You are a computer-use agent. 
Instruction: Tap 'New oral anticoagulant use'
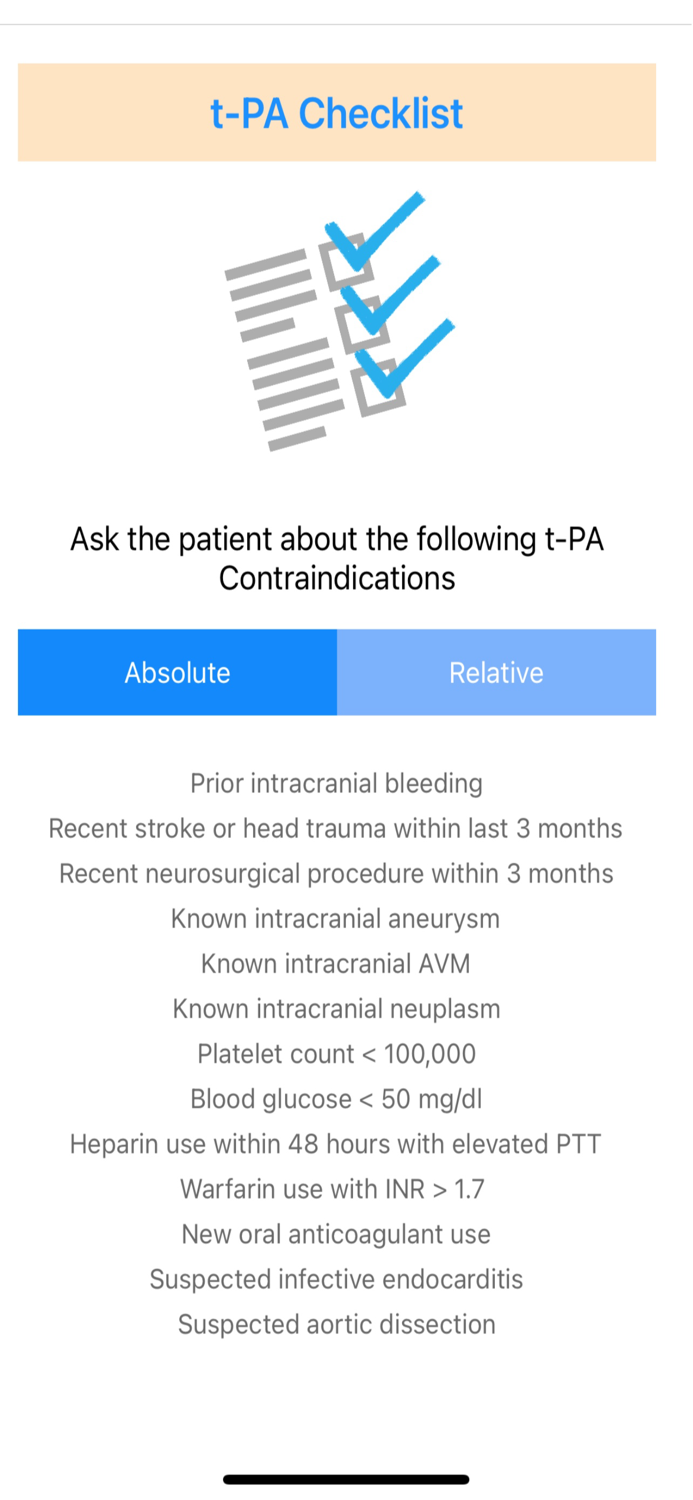[x=336, y=1234]
